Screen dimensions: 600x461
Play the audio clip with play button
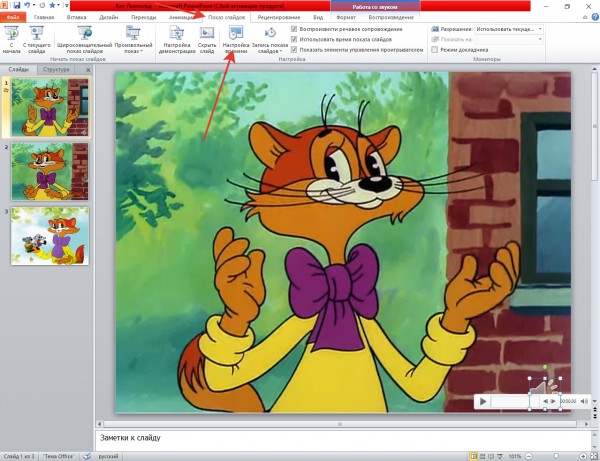coord(483,401)
